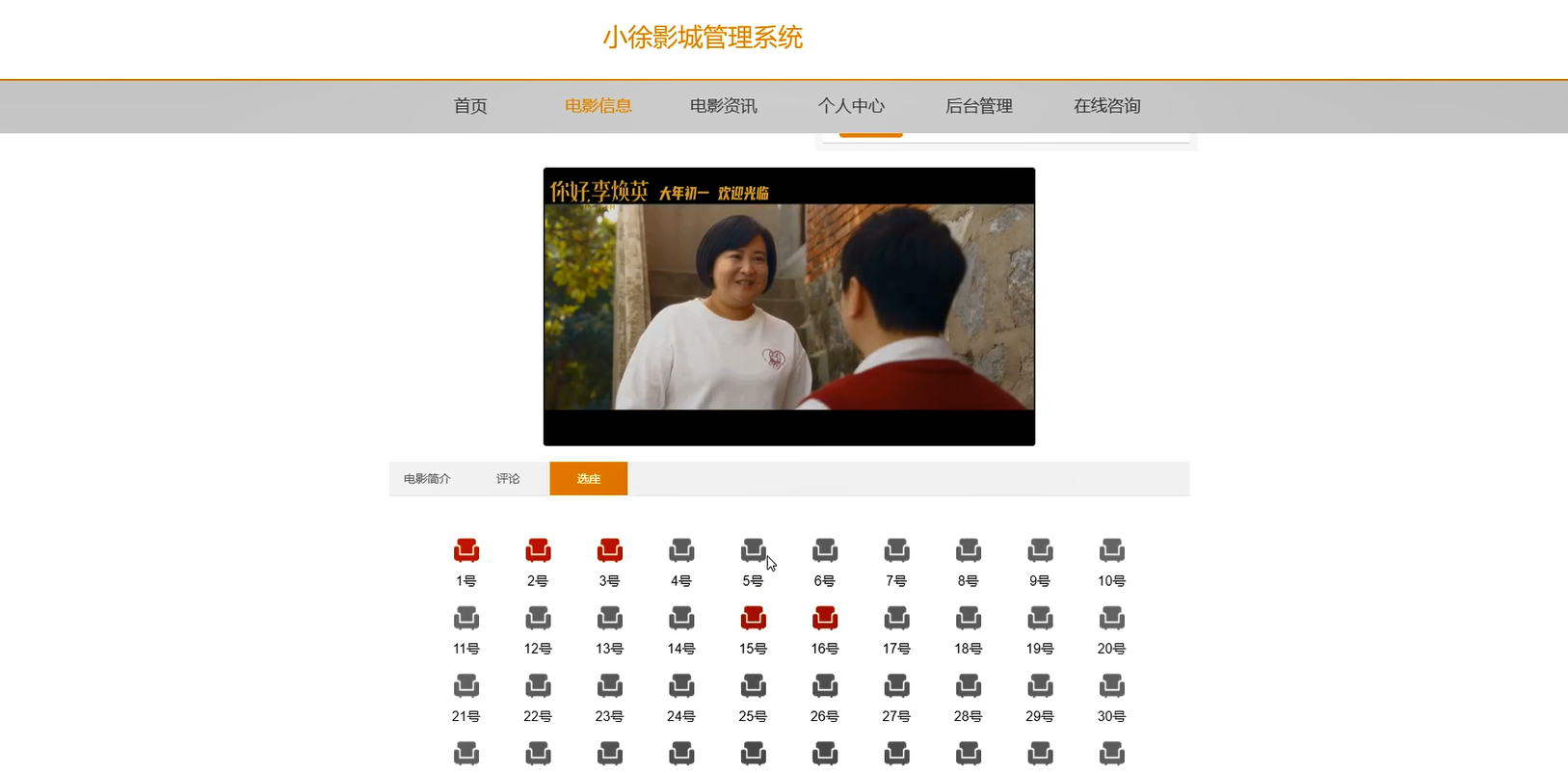Open 后台管理 navigation item
The height and width of the screenshot is (773, 1568).
[x=979, y=106]
